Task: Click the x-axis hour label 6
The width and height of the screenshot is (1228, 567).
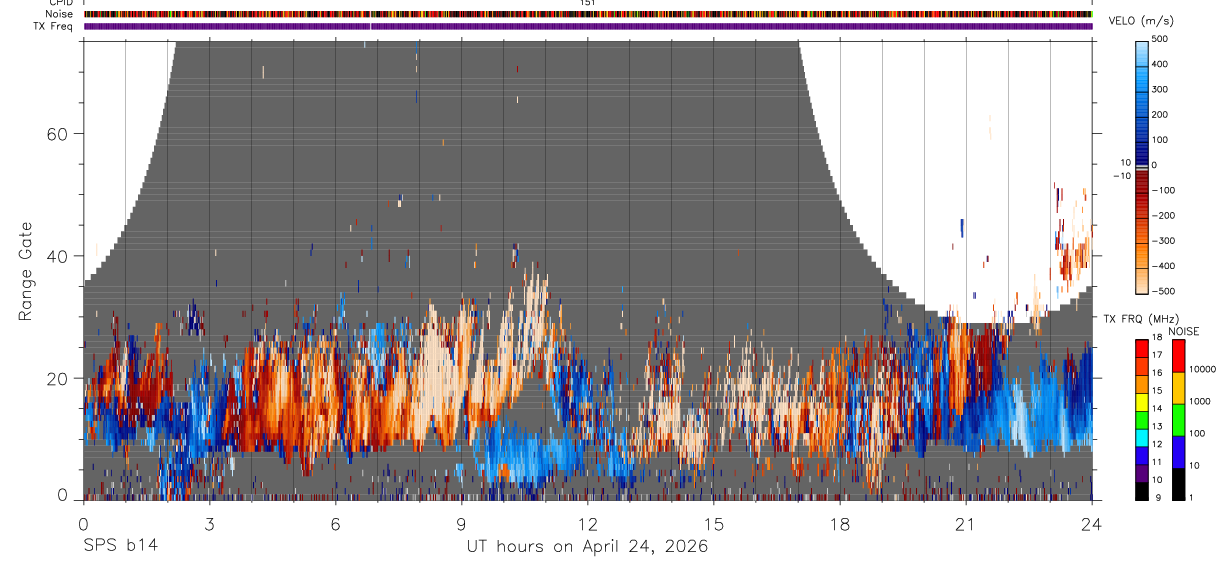Action: [335, 524]
